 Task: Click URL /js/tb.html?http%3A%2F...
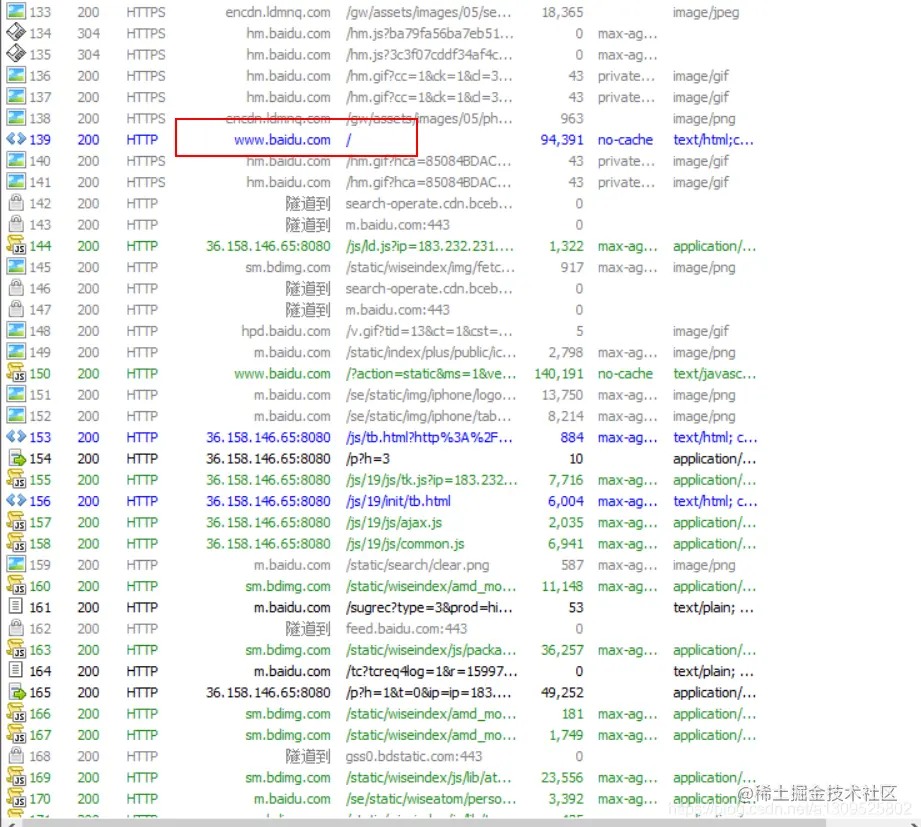pyautogui.click(x=429, y=438)
